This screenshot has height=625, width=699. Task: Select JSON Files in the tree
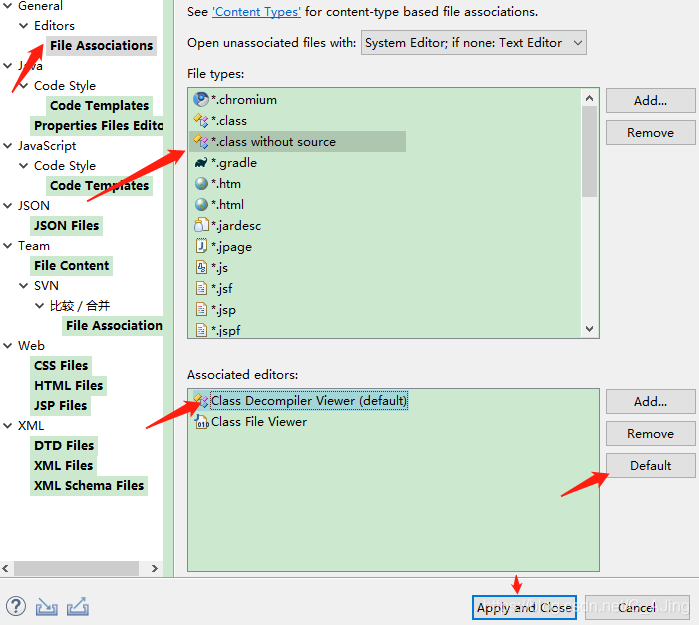[66, 226]
